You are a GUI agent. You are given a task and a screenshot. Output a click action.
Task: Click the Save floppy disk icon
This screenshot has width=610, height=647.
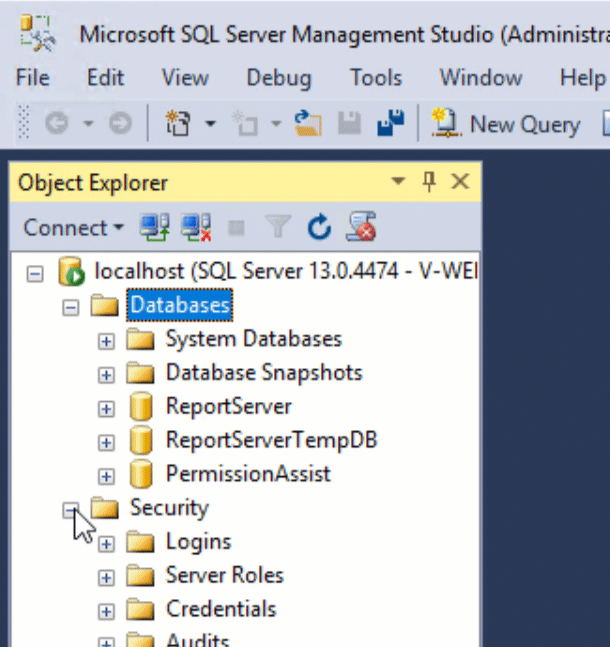coord(350,123)
